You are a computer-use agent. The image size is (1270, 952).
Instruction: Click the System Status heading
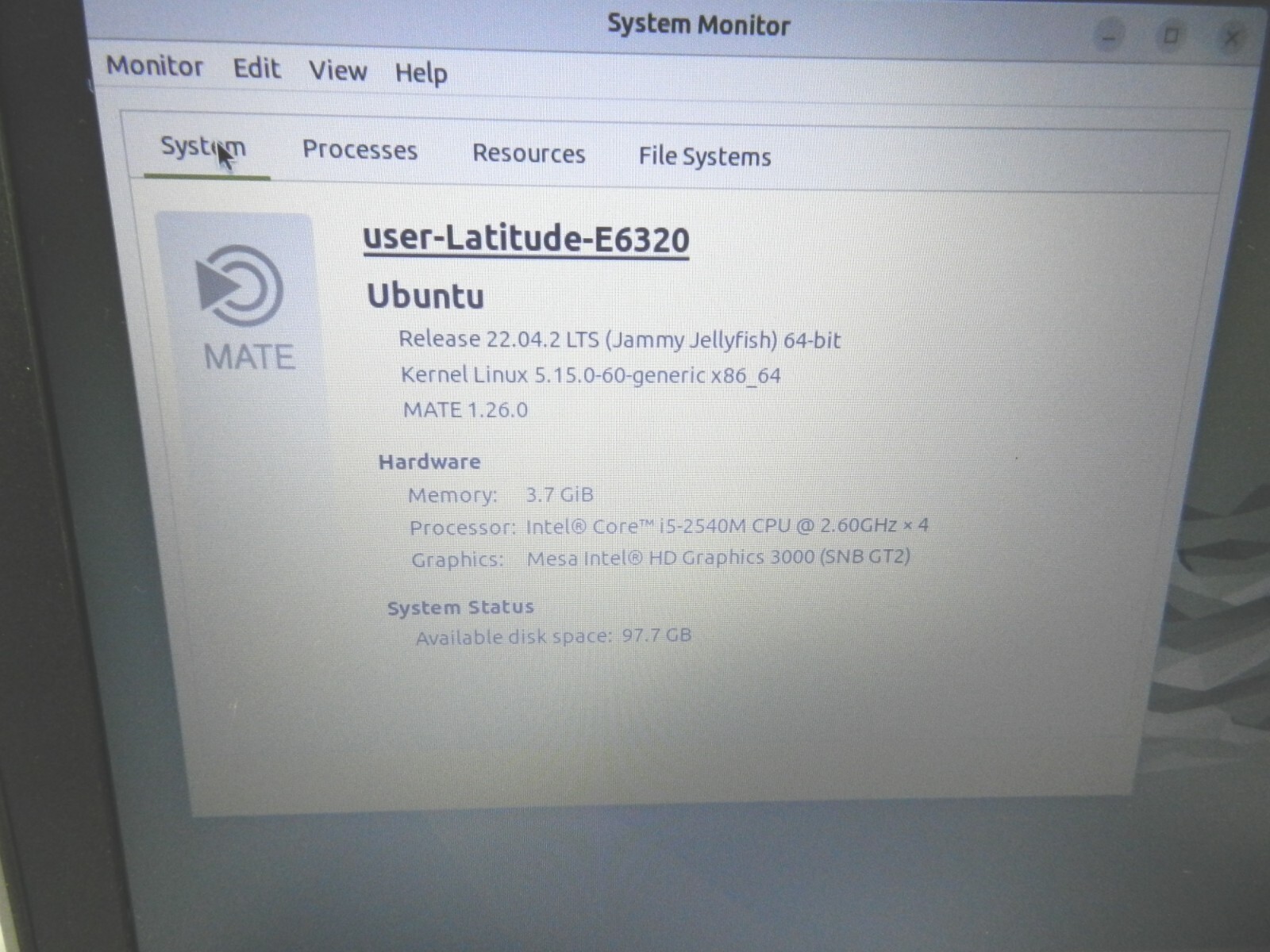[x=460, y=608]
